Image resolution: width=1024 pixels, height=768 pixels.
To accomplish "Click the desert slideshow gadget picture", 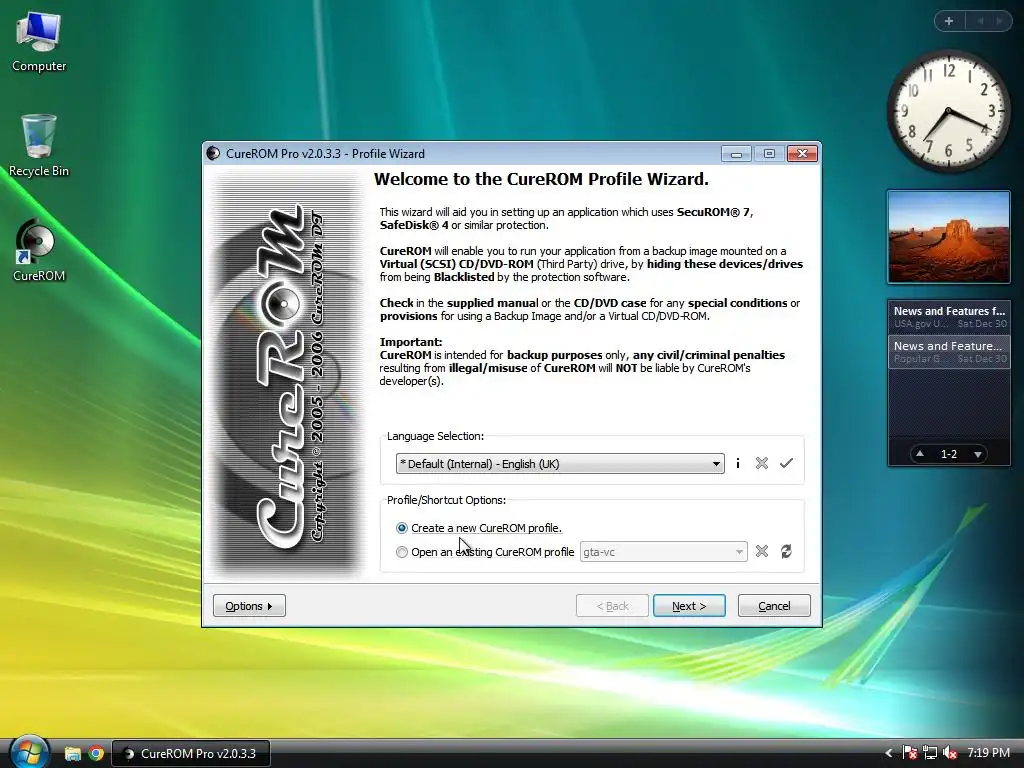I will point(948,237).
